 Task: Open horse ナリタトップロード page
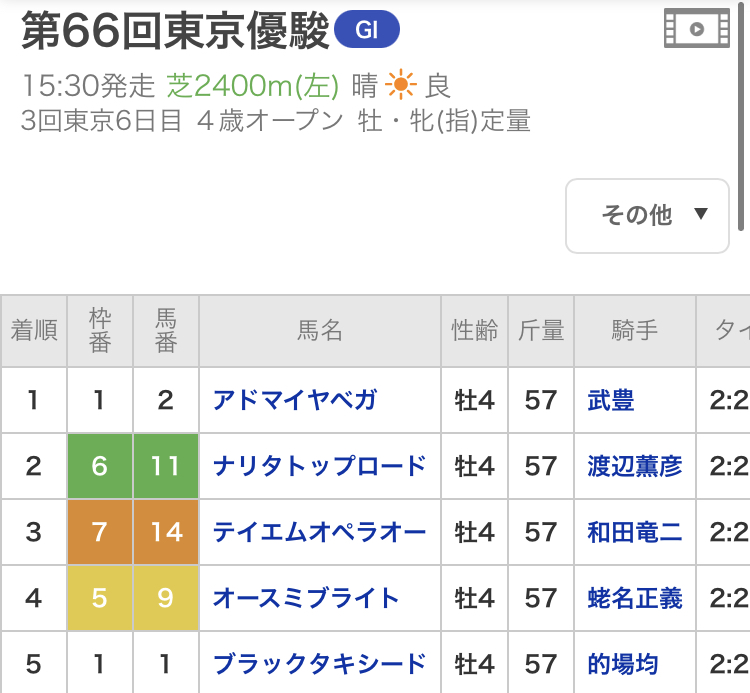click(319, 466)
